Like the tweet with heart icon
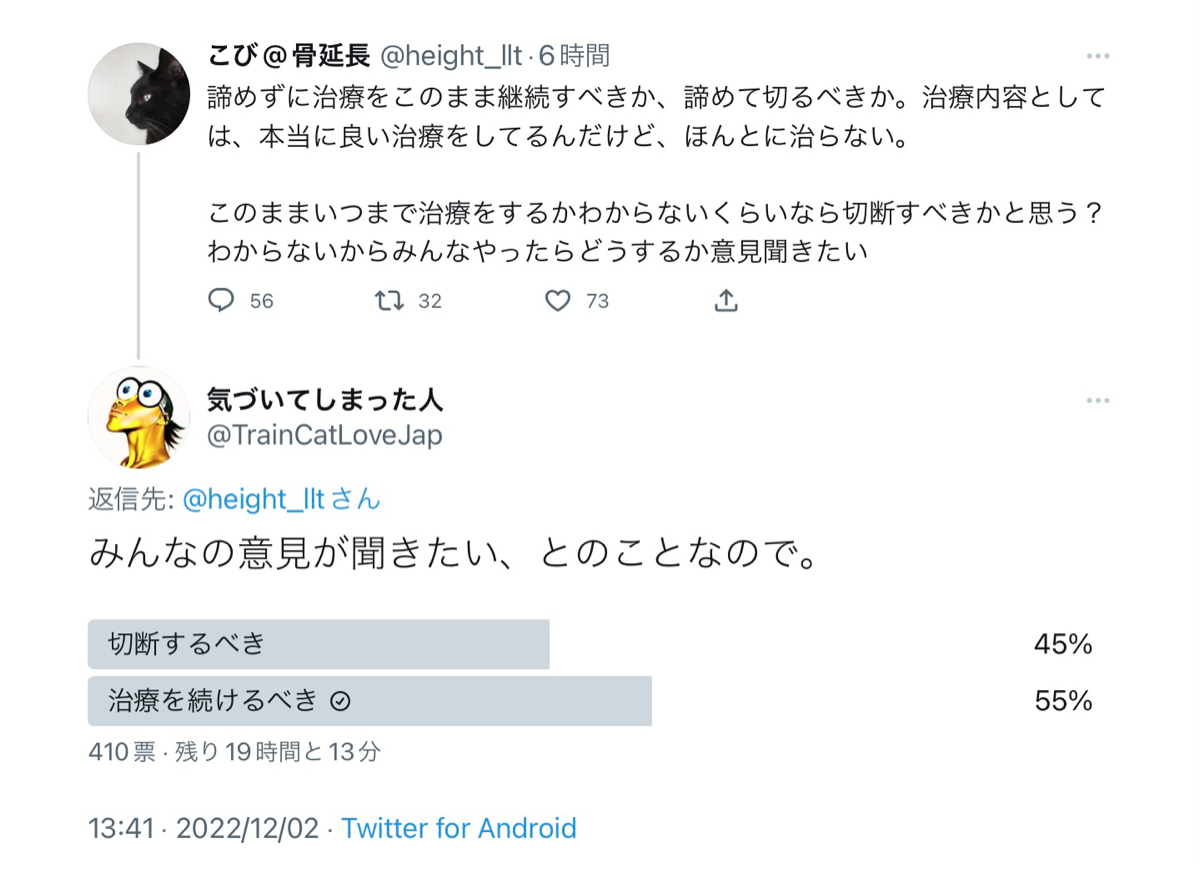Image resolution: width=1200 pixels, height=869 pixels. click(557, 300)
